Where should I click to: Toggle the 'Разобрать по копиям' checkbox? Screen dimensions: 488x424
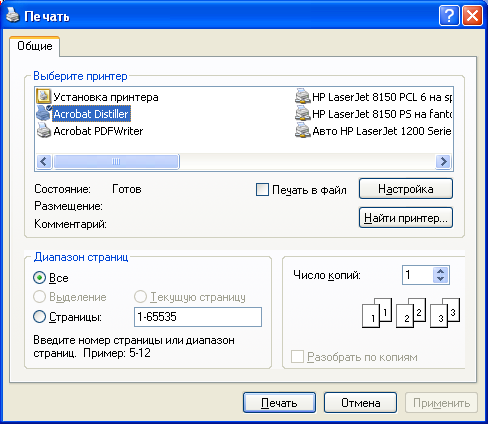pos(297,357)
